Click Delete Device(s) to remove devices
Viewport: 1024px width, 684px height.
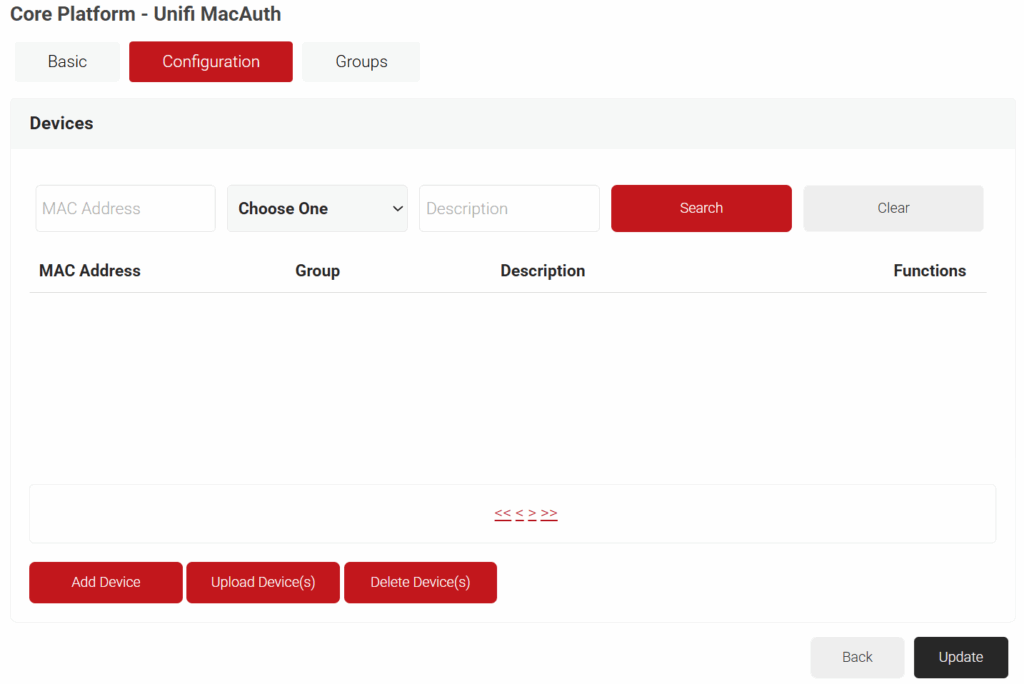pyautogui.click(x=420, y=582)
